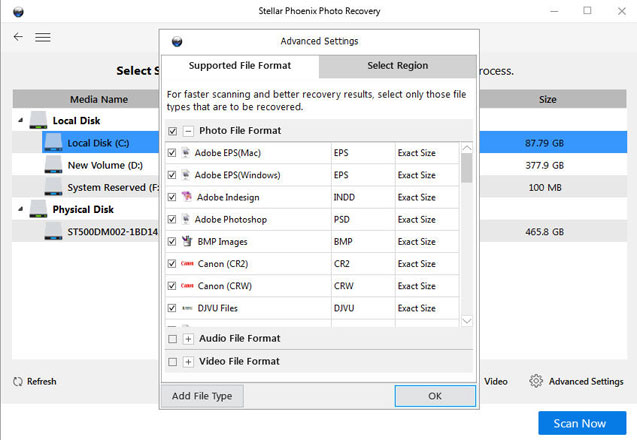Click the Physical Disk group drive icon
Image resolution: width=637 pixels, height=440 pixels.
(x=38, y=209)
